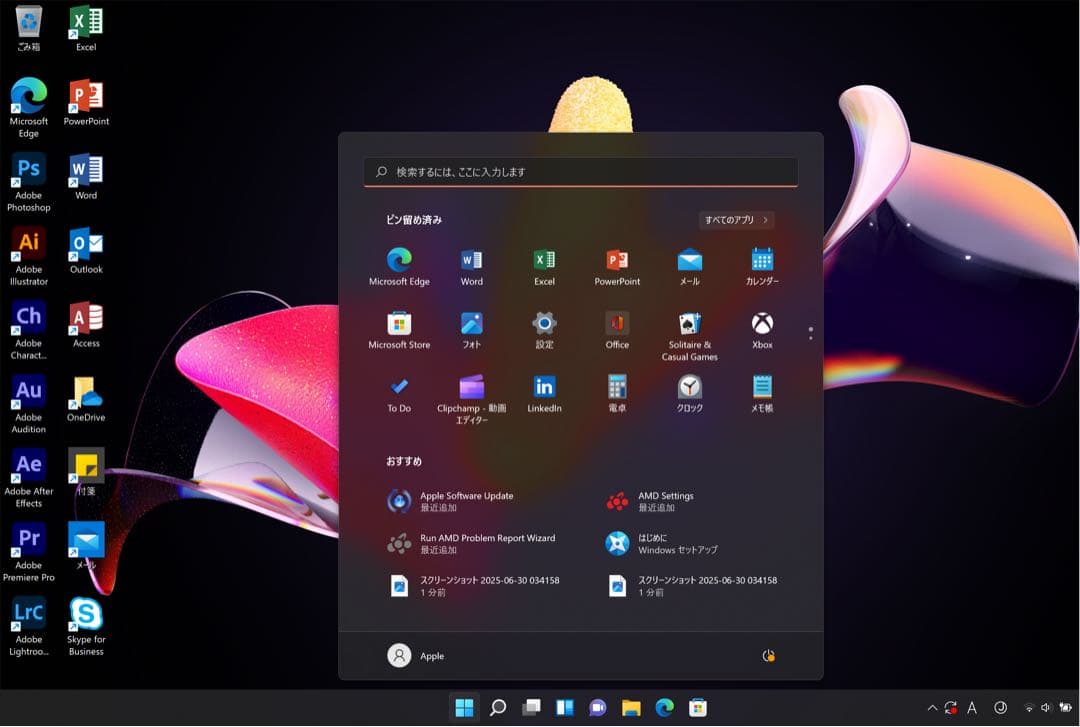The height and width of the screenshot is (727, 1080).
Task: Open the calculator (電卓) app
Action: pyautogui.click(x=617, y=387)
